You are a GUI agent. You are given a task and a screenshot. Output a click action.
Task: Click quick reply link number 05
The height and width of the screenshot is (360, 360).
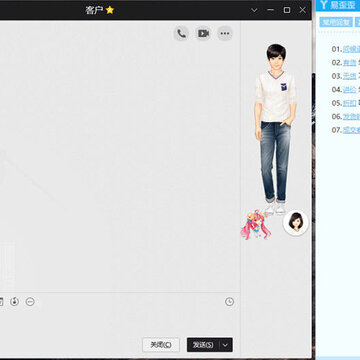349,103
